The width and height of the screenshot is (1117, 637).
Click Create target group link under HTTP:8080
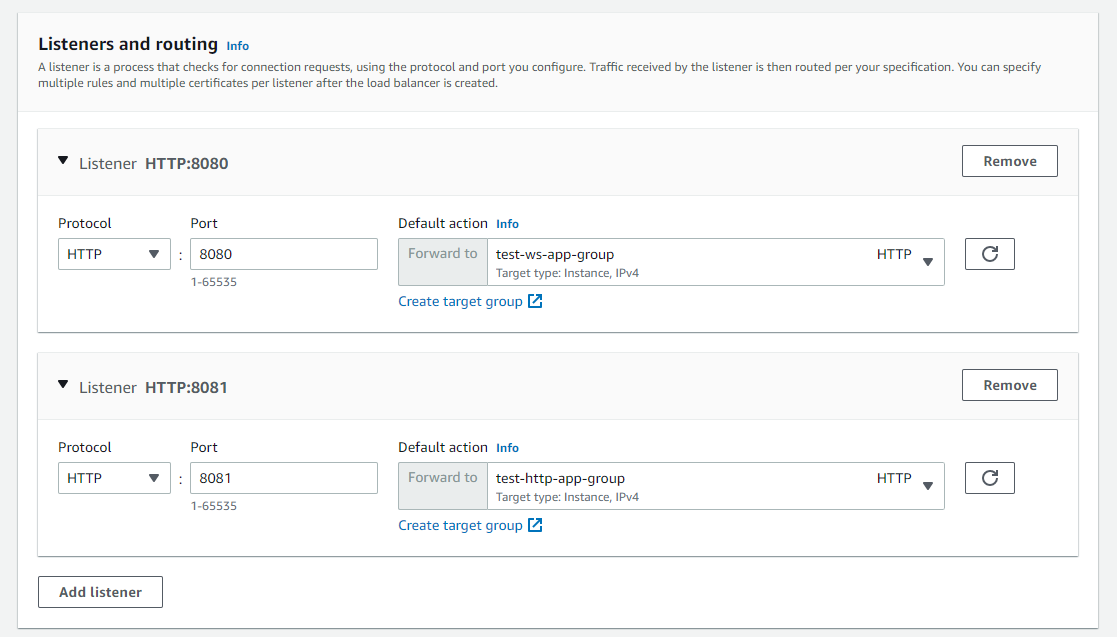tap(460, 301)
